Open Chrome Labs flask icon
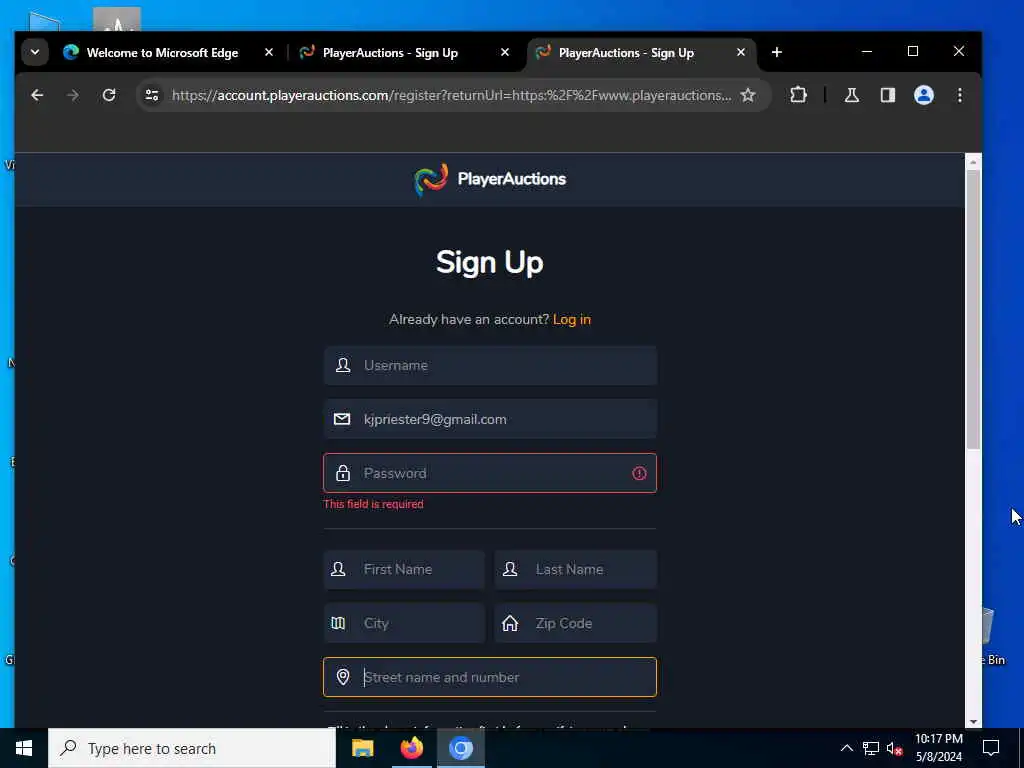The image size is (1024, 768). (x=852, y=95)
